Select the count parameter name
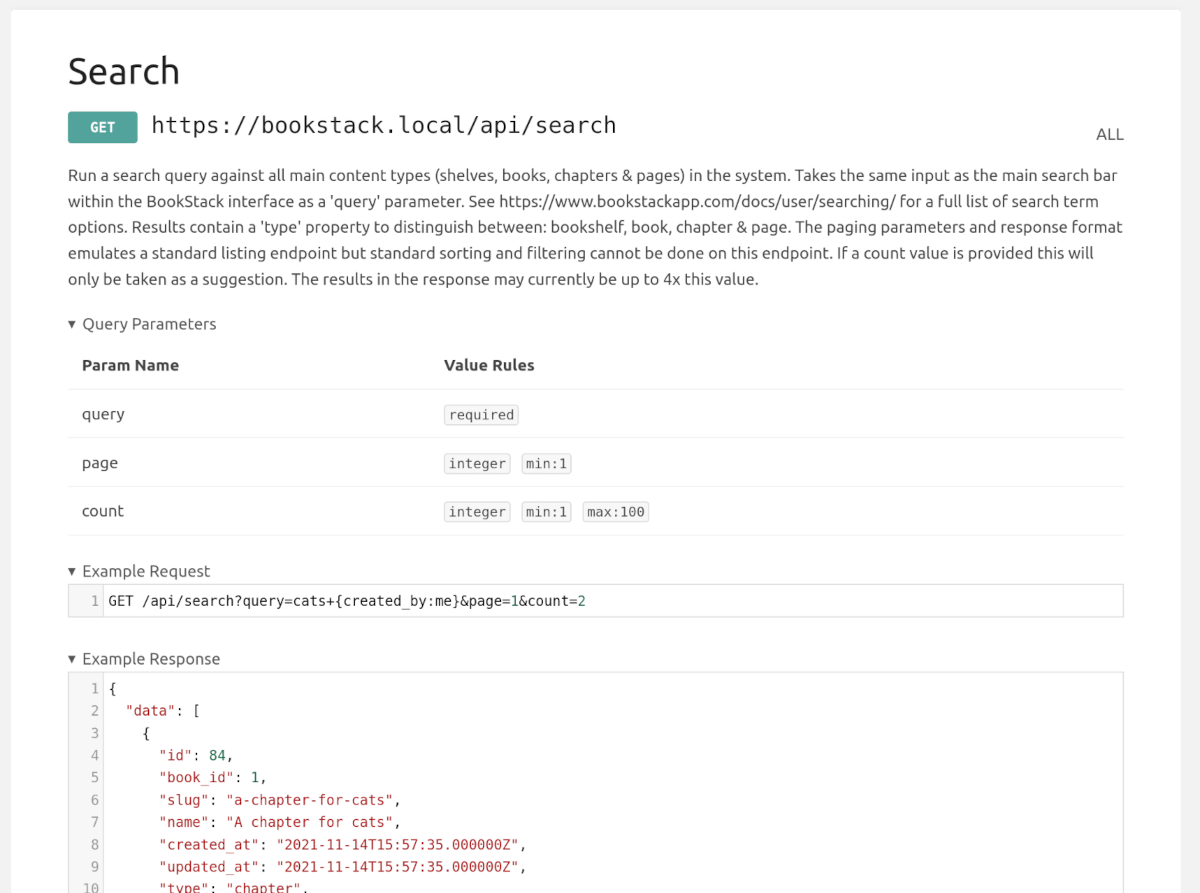This screenshot has height=893, width=1200. coord(103,511)
